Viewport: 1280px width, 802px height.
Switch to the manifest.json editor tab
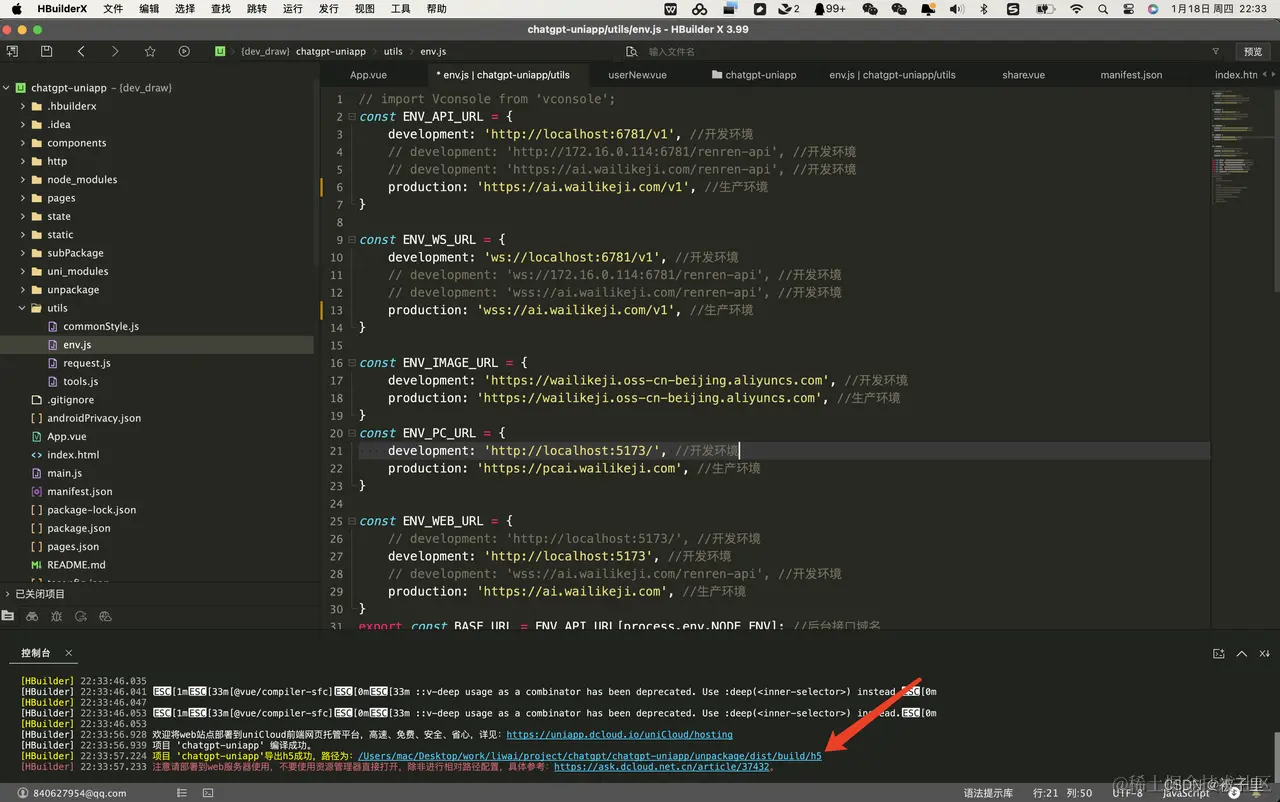pyautogui.click(x=1131, y=75)
